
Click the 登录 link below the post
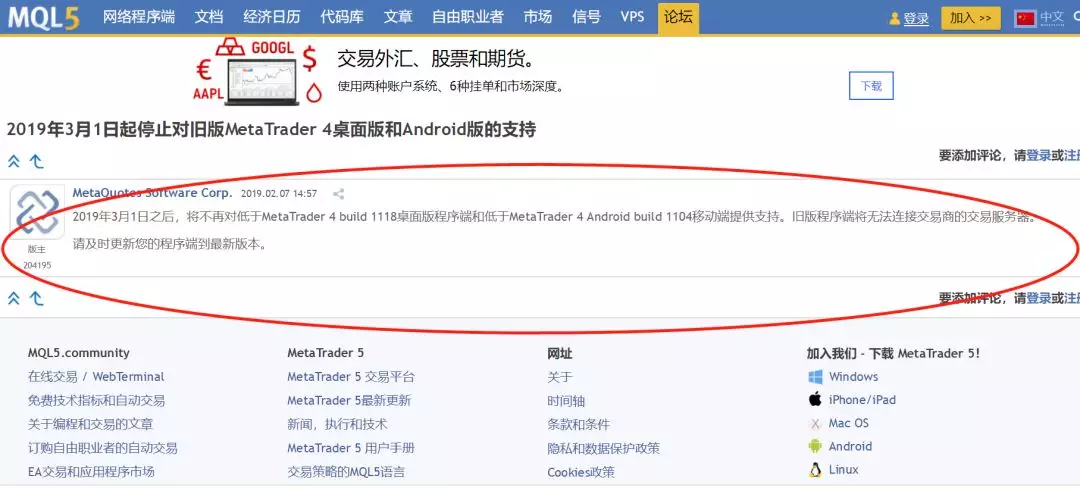(x=1039, y=298)
